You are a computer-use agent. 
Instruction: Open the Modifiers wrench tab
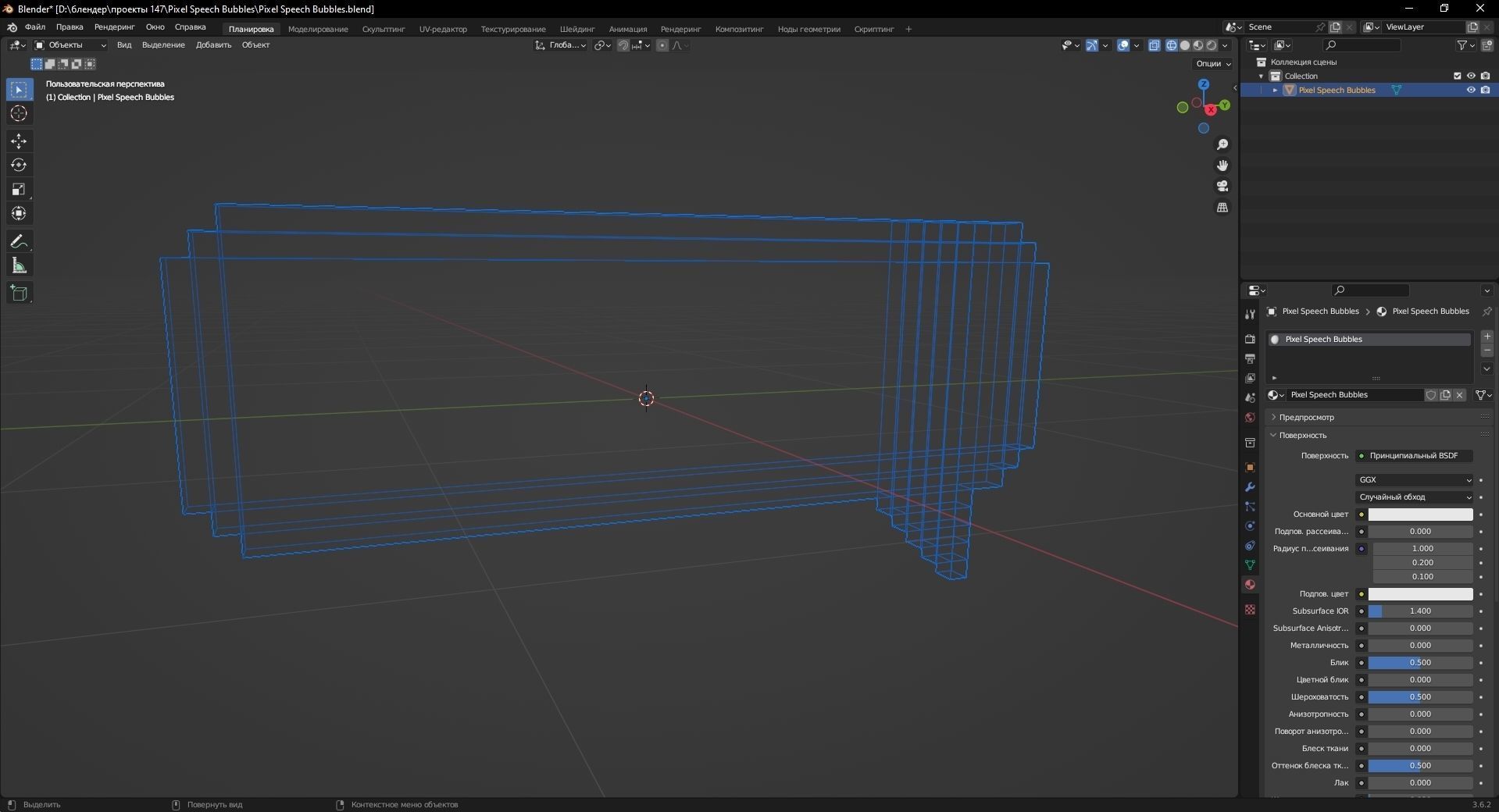pyautogui.click(x=1250, y=487)
